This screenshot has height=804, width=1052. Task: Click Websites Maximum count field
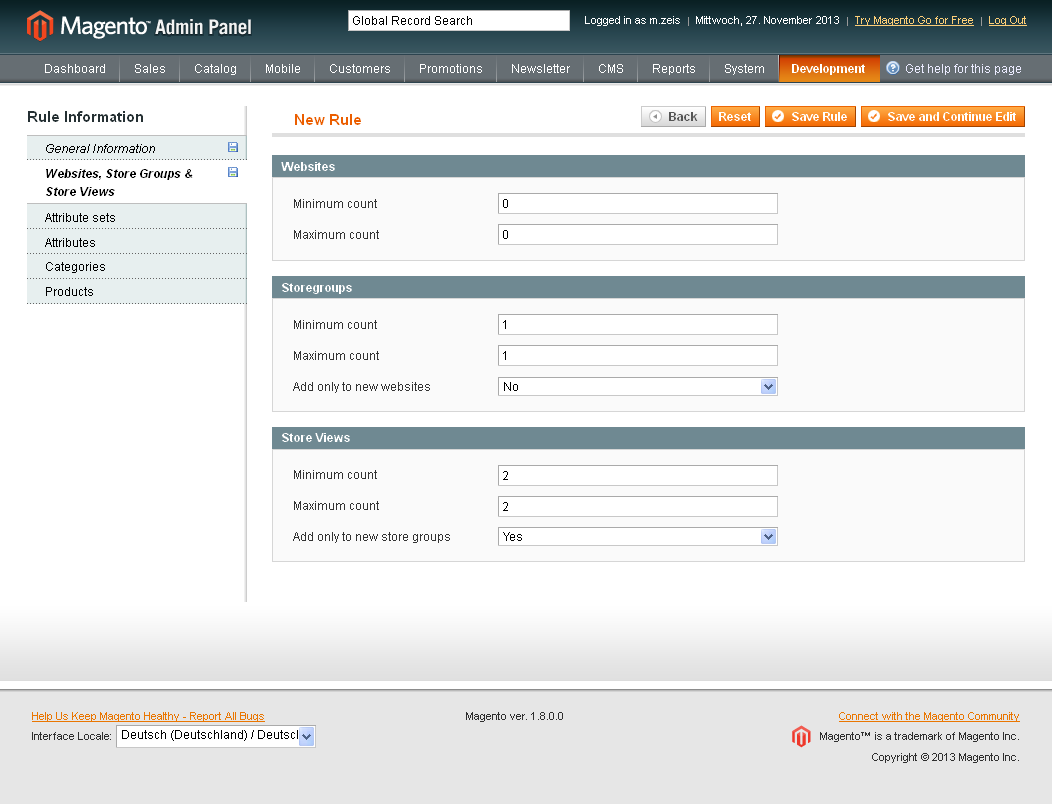tap(637, 234)
